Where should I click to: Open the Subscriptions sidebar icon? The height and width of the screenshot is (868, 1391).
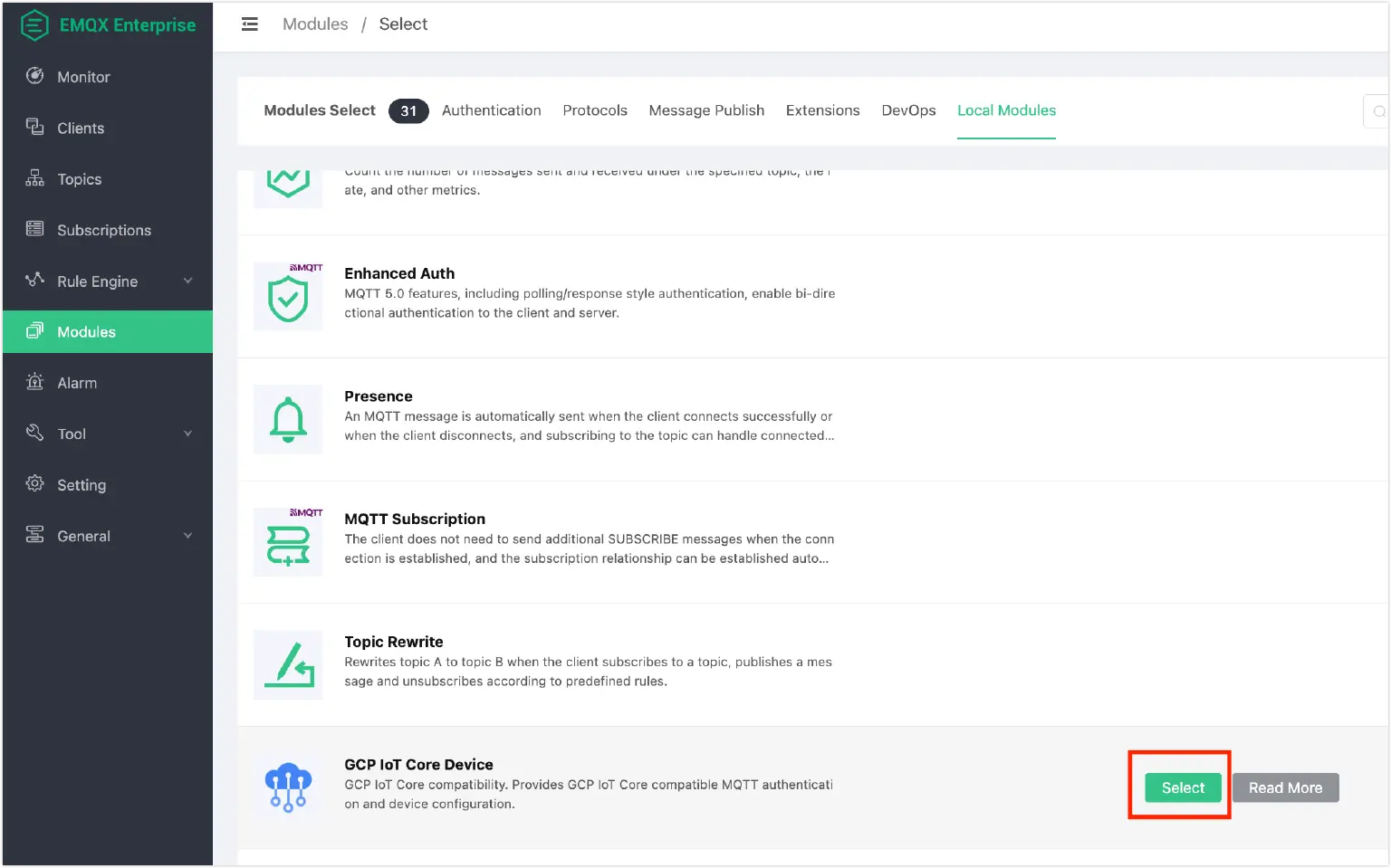point(34,230)
